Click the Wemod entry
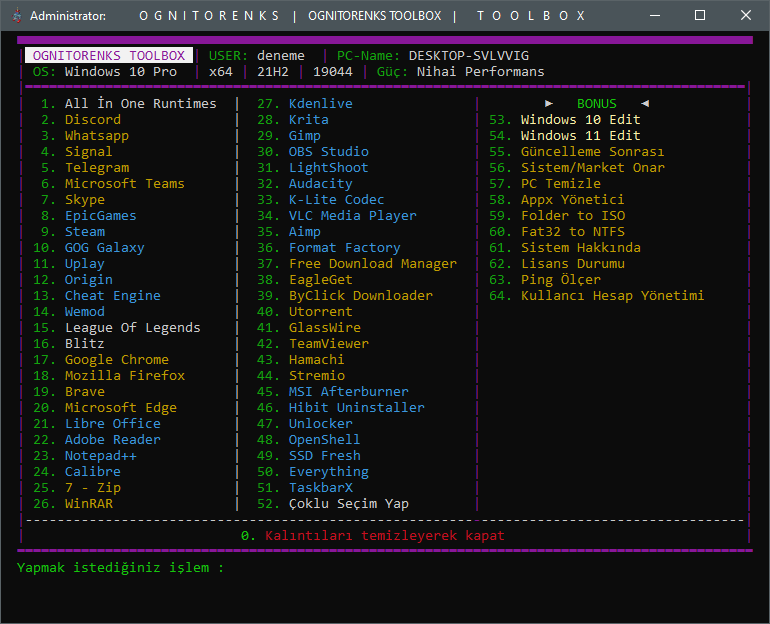This screenshot has height=624, width=770. click(x=84, y=312)
